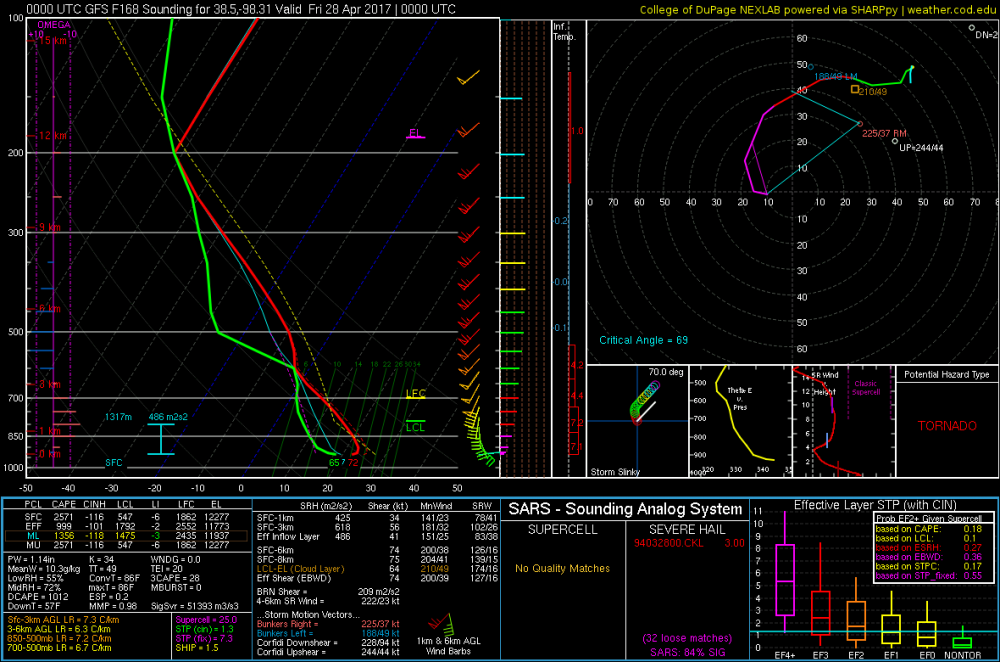Select the MU parcel row in table
1000x662 pixels.
pyautogui.click(x=124, y=545)
